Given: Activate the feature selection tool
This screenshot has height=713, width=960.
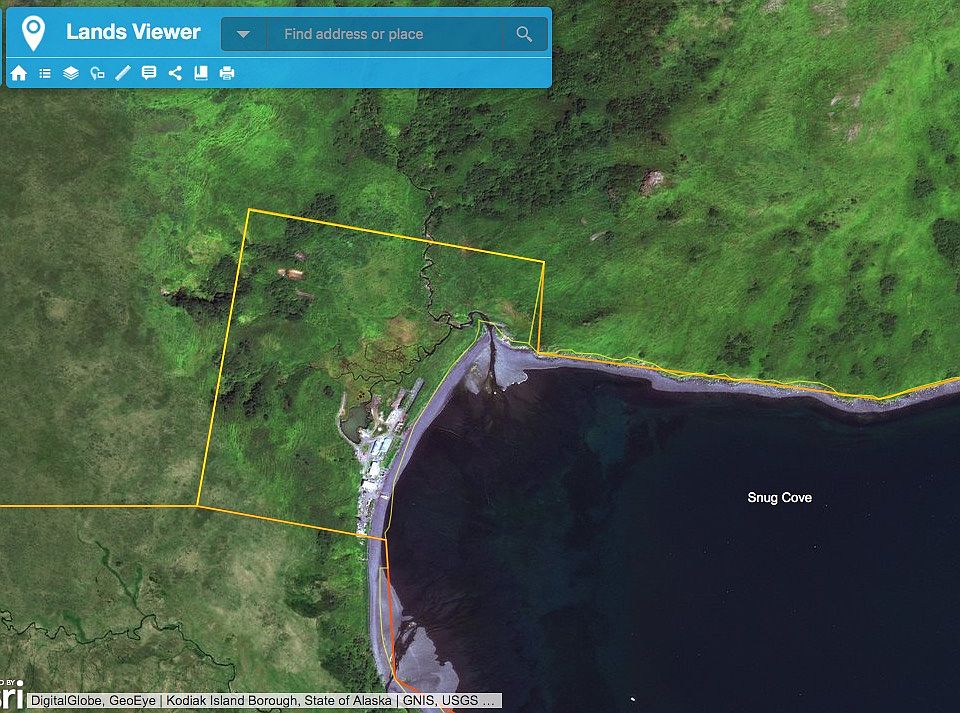Looking at the screenshot, I should click(x=97, y=73).
